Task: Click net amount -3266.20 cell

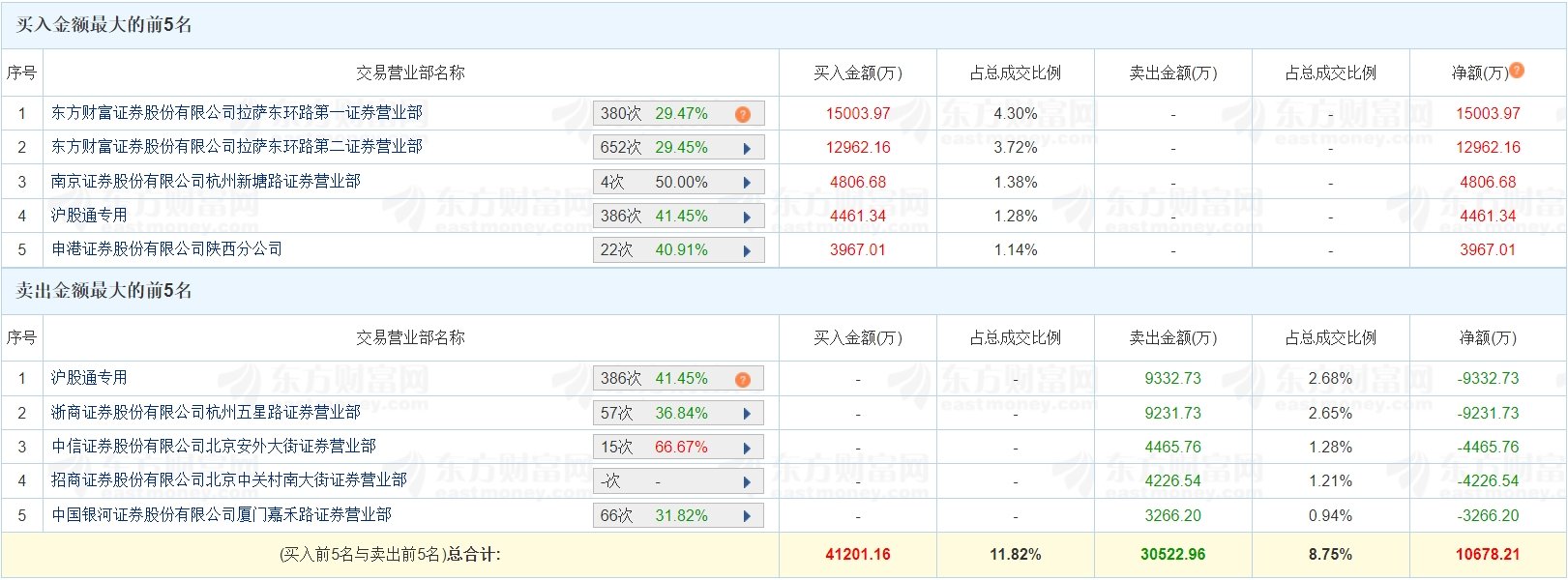Action: coord(1488,515)
